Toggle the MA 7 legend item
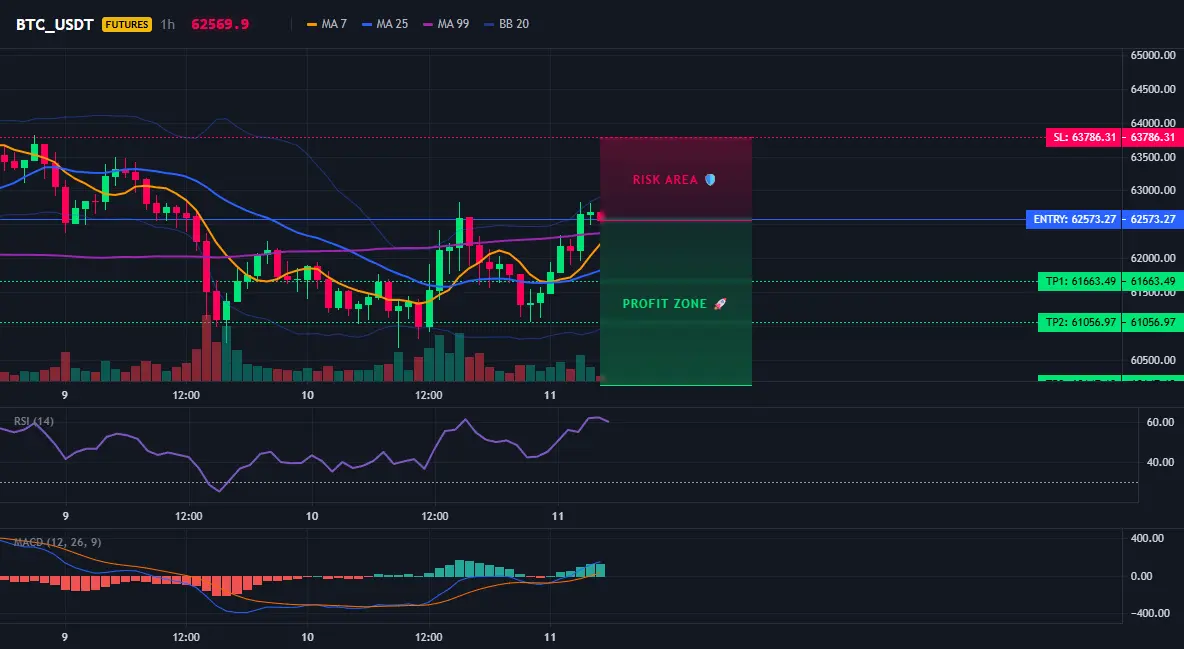This screenshot has height=649, width=1184. [x=327, y=24]
